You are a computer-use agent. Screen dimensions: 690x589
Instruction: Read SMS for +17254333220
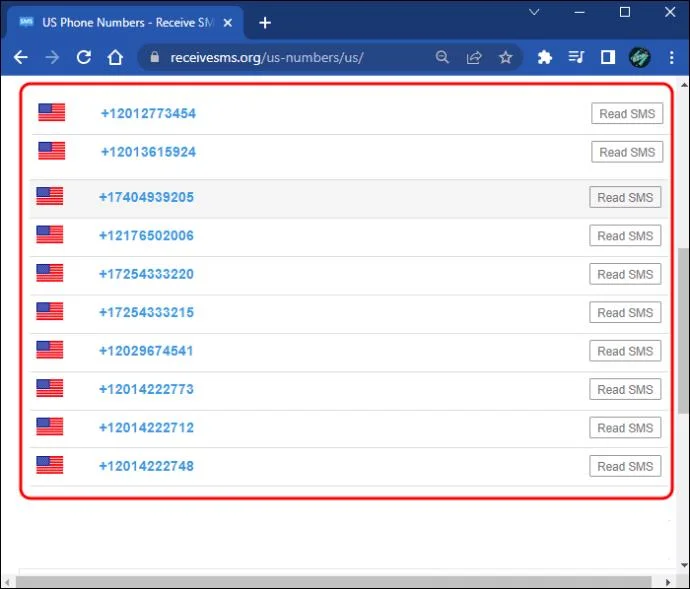(x=625, y=274)
